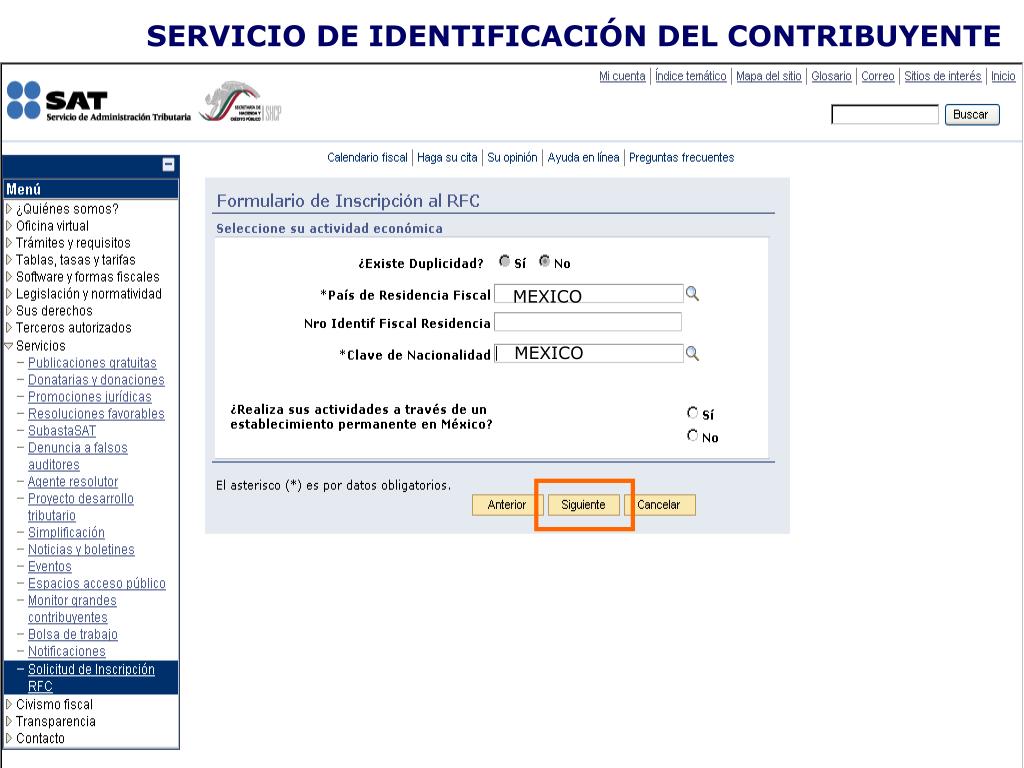Open Glosario link

[831, 76]
